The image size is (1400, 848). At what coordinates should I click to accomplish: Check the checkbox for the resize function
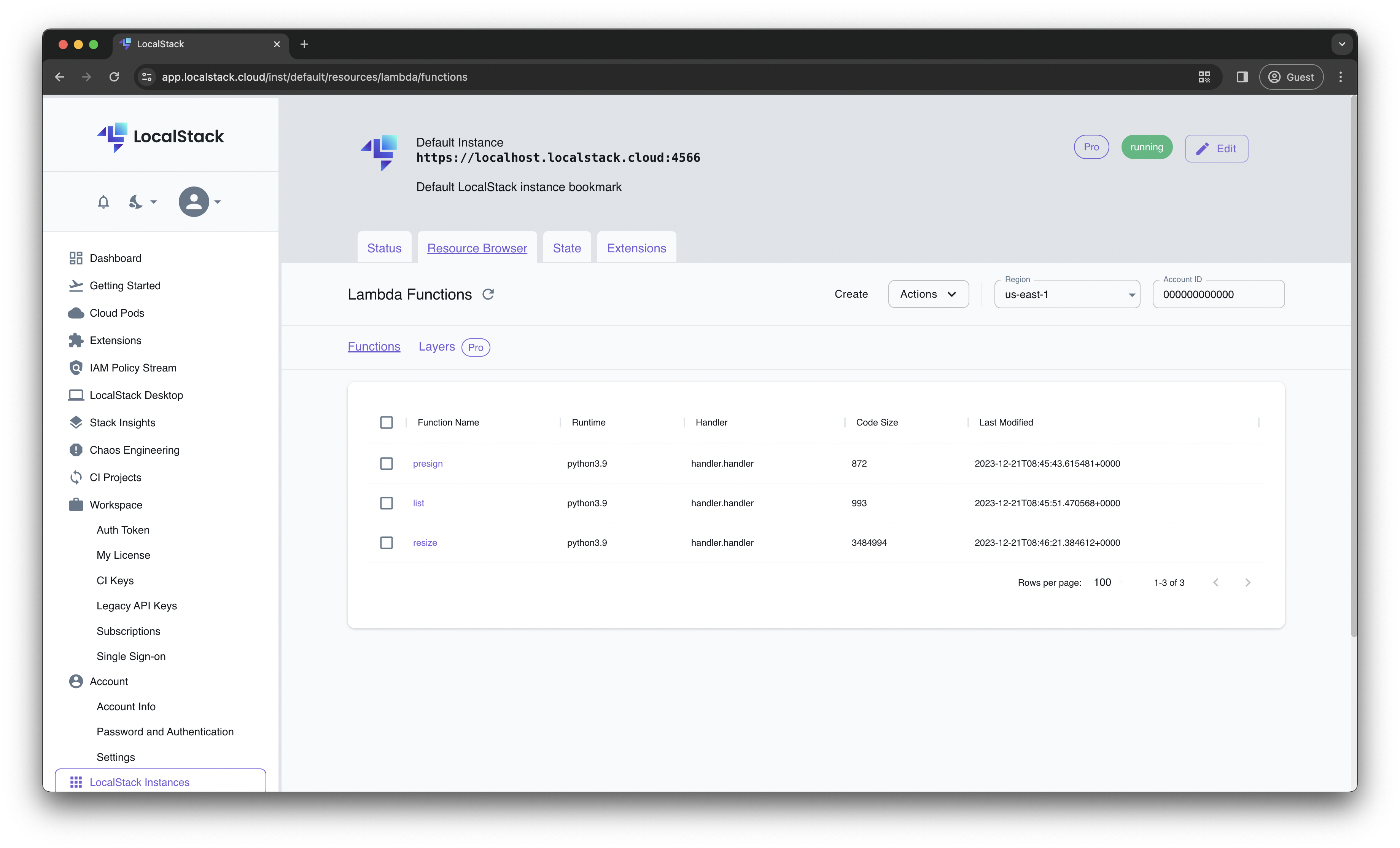point(387,542)
